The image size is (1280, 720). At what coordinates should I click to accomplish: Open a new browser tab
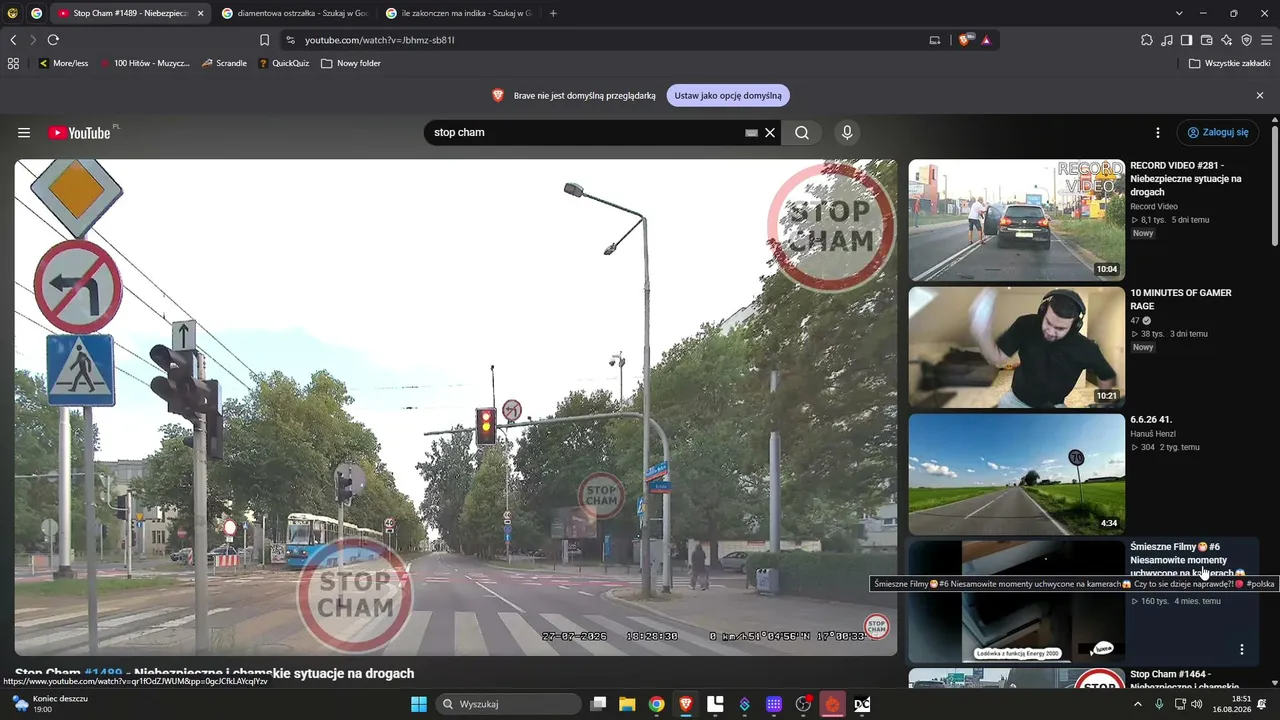pos(553,13)
